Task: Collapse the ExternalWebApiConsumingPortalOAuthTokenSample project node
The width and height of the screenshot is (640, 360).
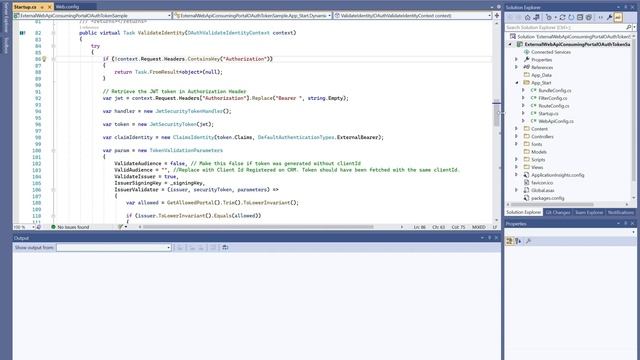Action: 510,44
